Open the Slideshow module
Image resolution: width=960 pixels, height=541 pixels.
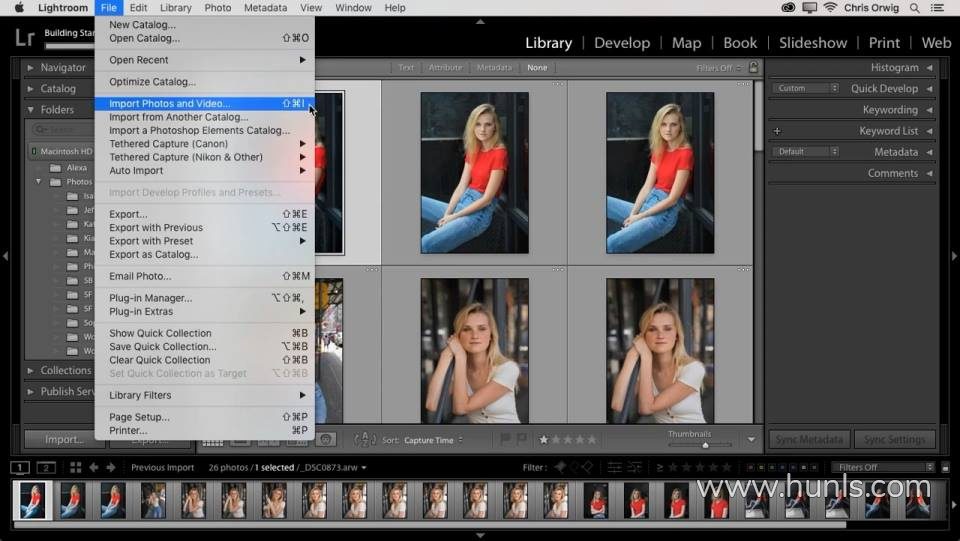[813, 43]
